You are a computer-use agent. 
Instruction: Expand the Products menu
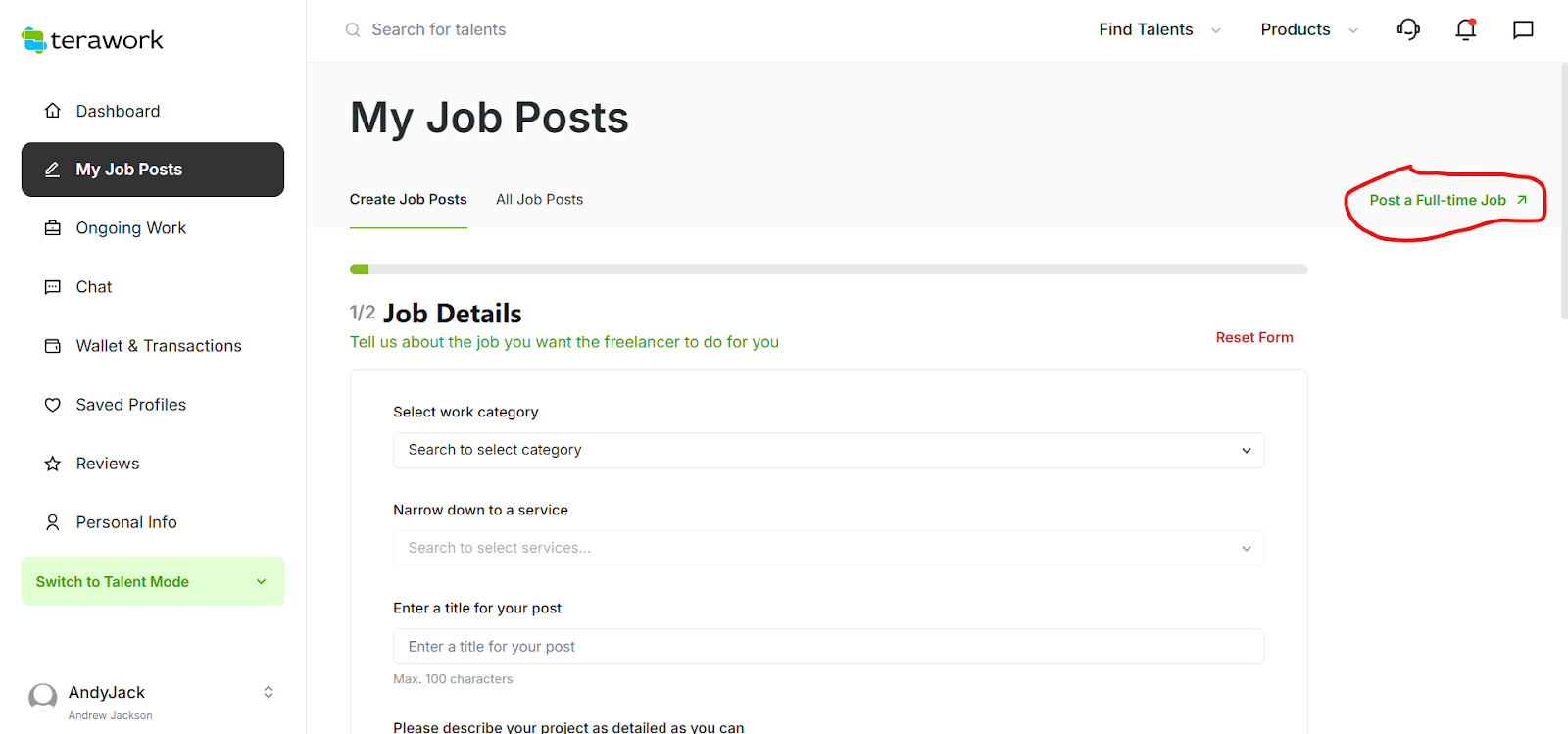tap(1308, 29)
